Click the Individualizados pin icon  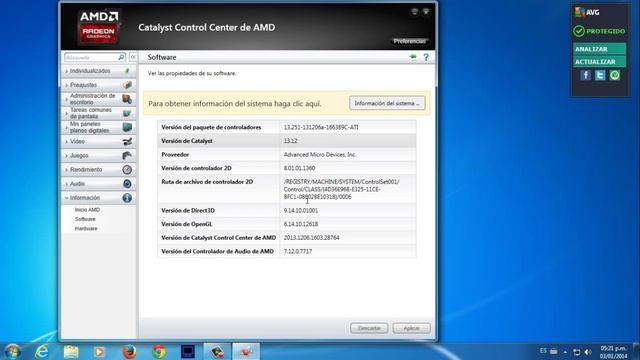coord(127,71)
